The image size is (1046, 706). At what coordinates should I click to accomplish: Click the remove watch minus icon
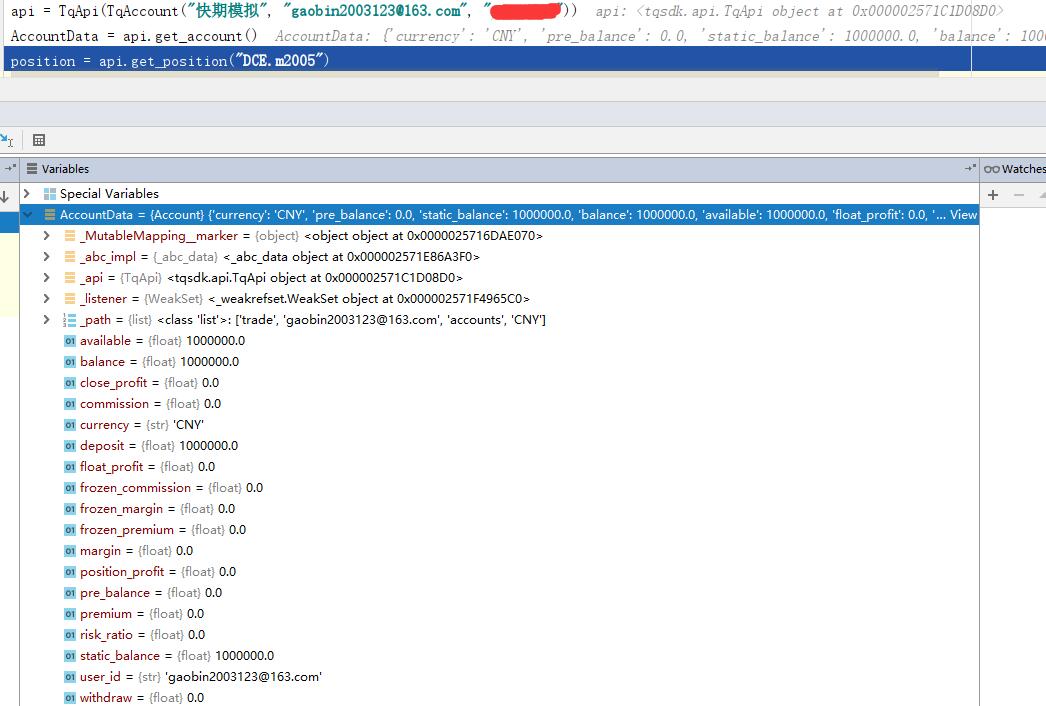click(x=1019, y=195)
